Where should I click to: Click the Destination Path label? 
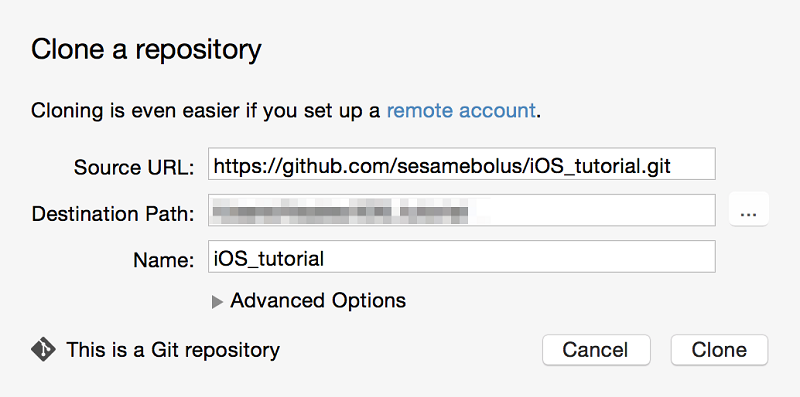(113, 214)
